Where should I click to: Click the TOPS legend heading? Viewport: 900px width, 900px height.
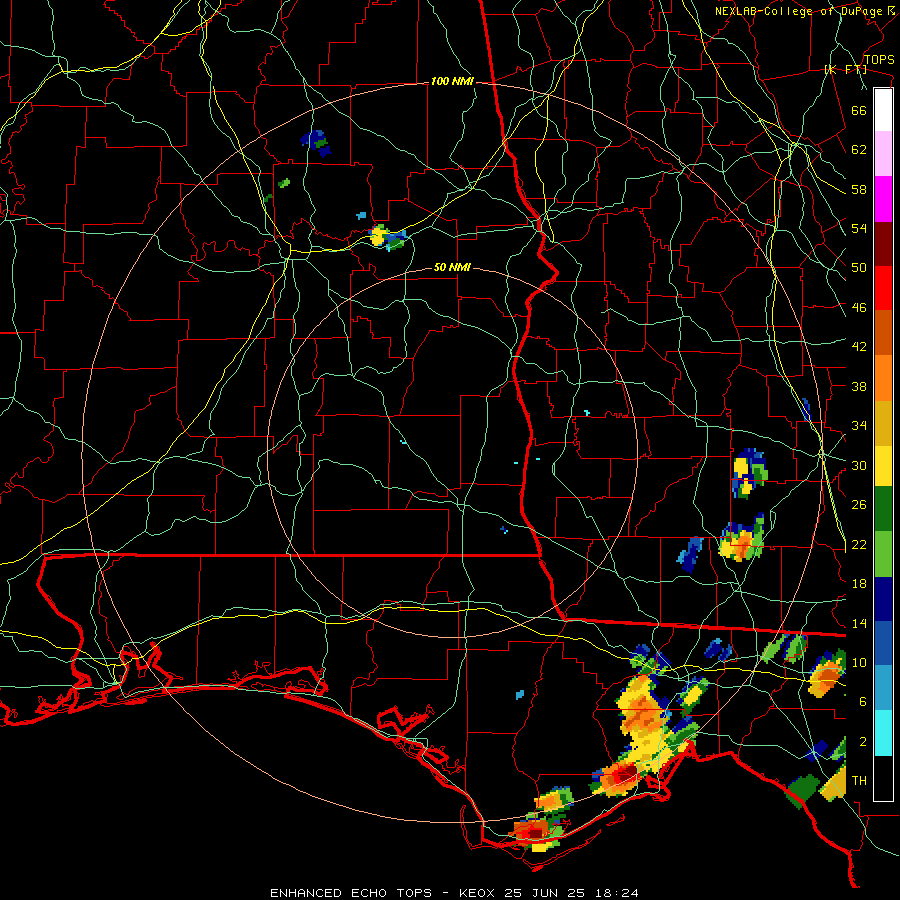point(879,60)
